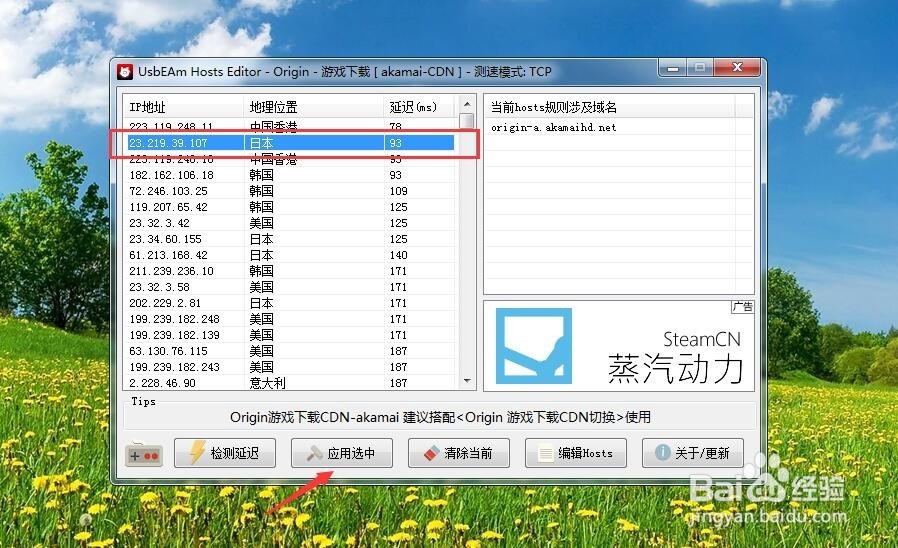Click the 当前hosts规则涉及域名 column header
Image resolution: width=898 pixels, height=548 pixels.
click(x=610, y=107)
